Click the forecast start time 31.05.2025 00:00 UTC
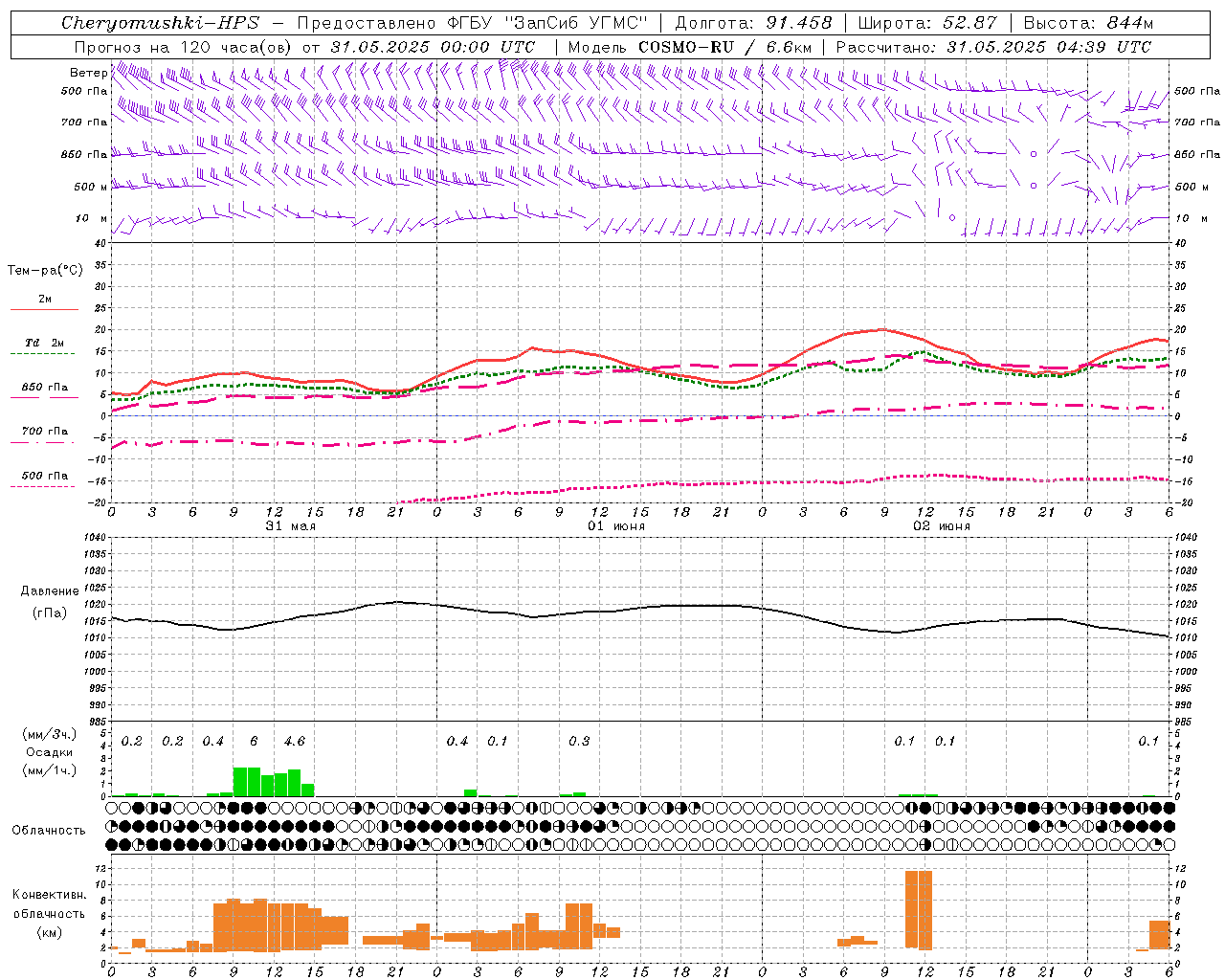Image resolution: width=1225 pixels, height=980 pixels. 434,47
